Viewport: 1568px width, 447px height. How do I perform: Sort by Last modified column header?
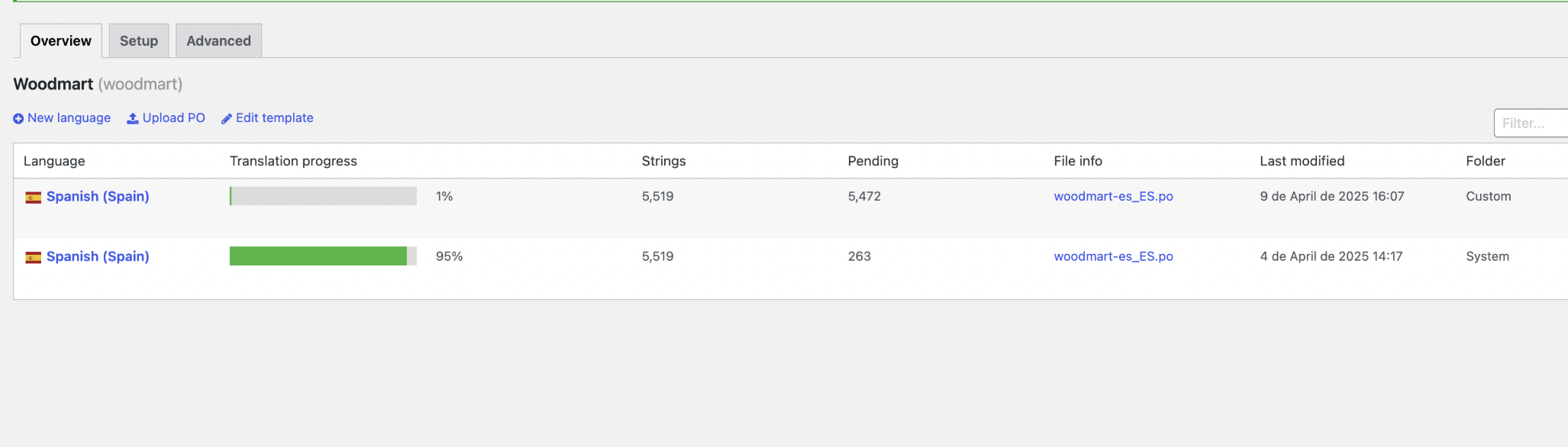tap(1302, 161)
